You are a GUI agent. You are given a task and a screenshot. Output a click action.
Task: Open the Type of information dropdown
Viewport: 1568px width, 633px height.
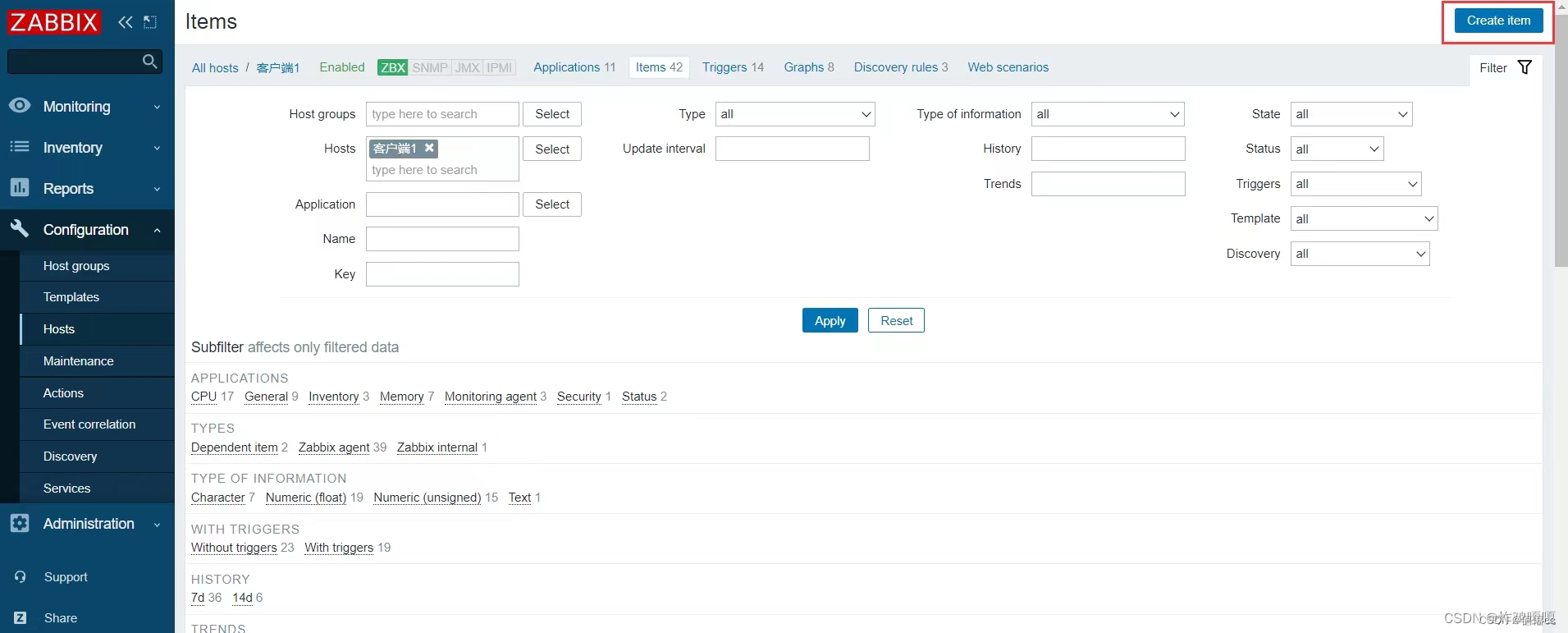(x=1108, y=114)
